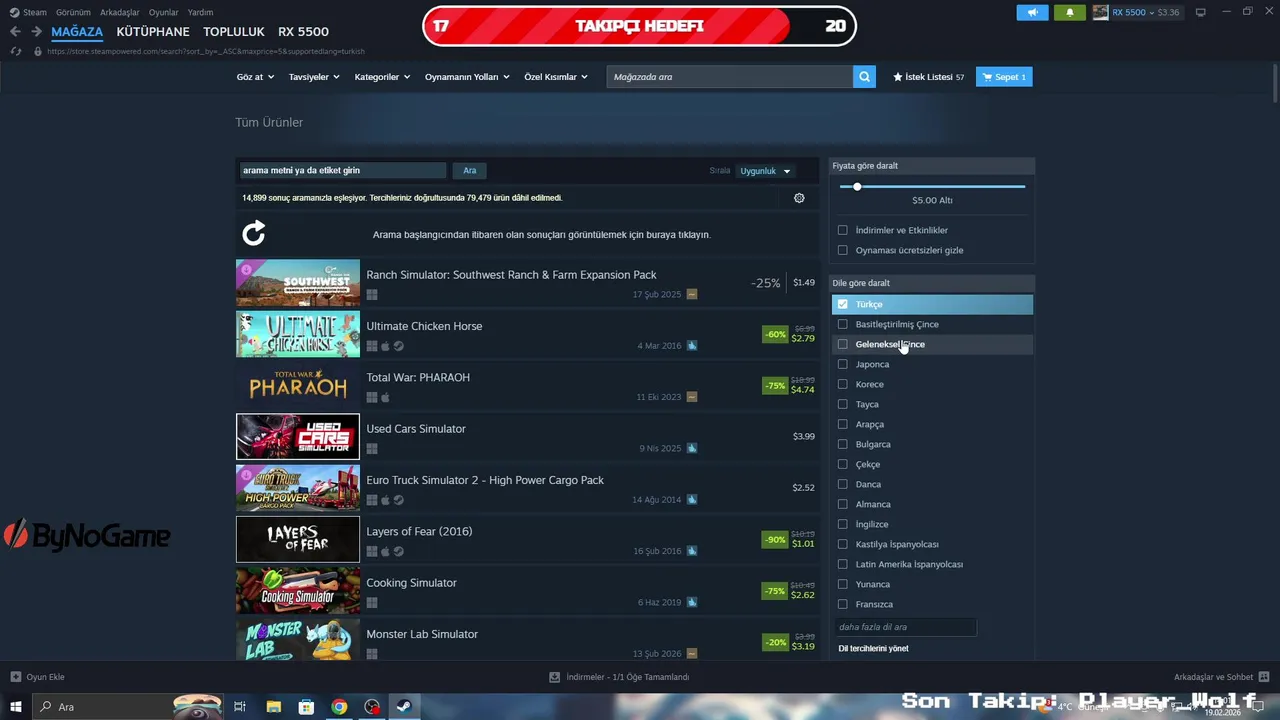Switch to Big Picture mode monitor icon
Screen dimensions: 1280x720
click(x=1201, y=12)
